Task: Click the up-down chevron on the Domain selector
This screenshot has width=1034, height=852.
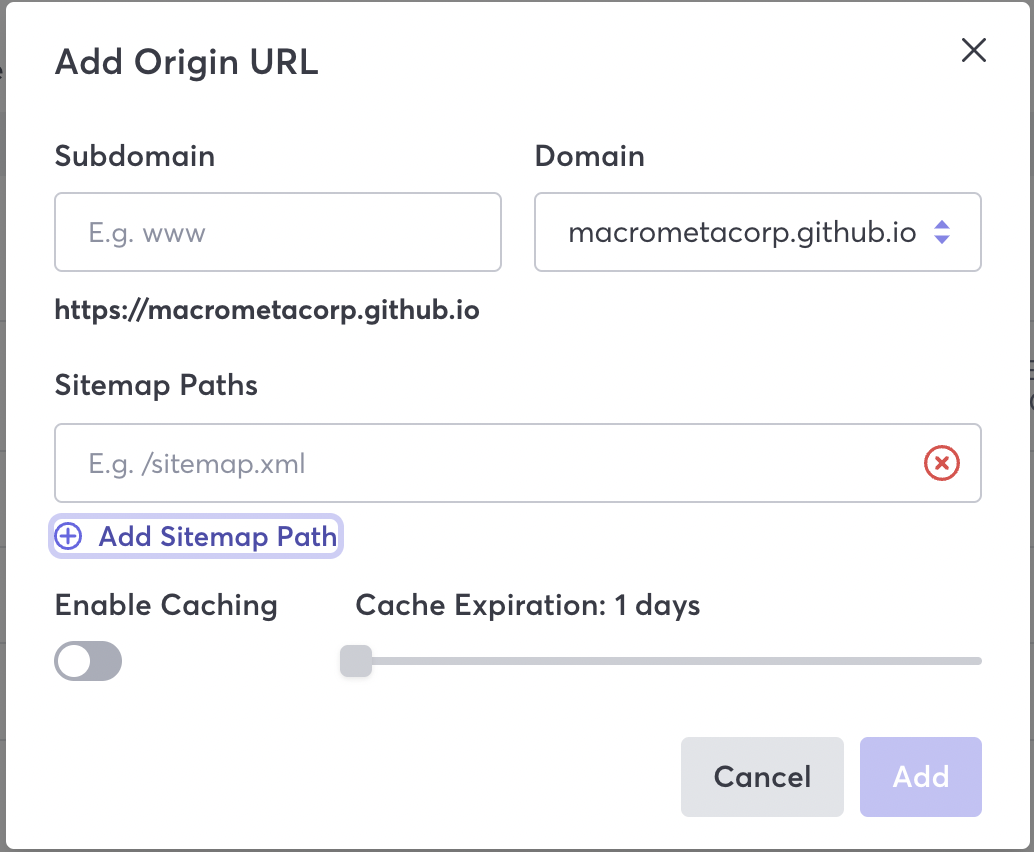Action: [x=942, y=232]
